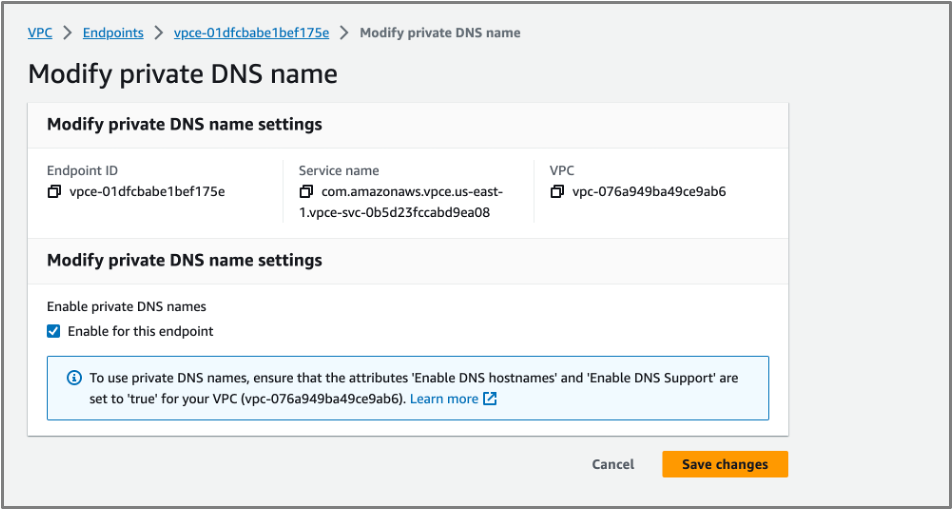Click the chevron before Modify private DNS name breadcrumb
952x510 pixels.
pos(344,33)
